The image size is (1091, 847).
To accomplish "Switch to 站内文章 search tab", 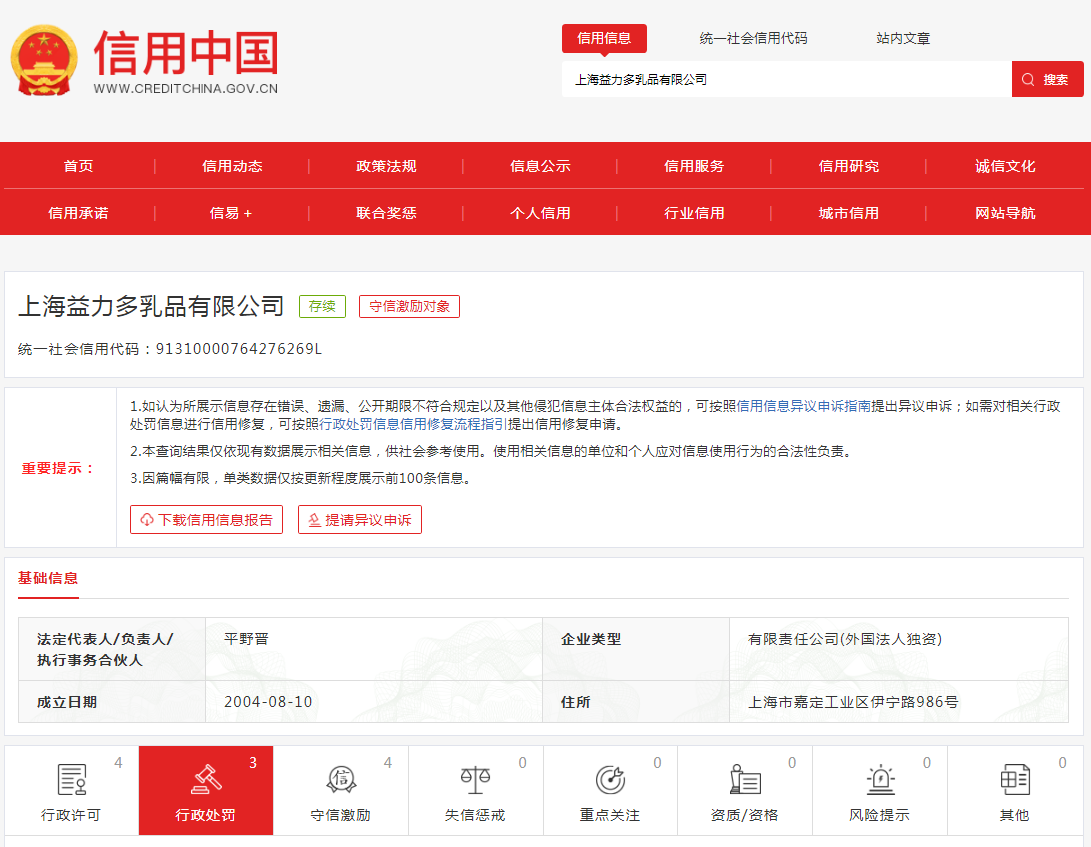I will (x=903, y=39).
